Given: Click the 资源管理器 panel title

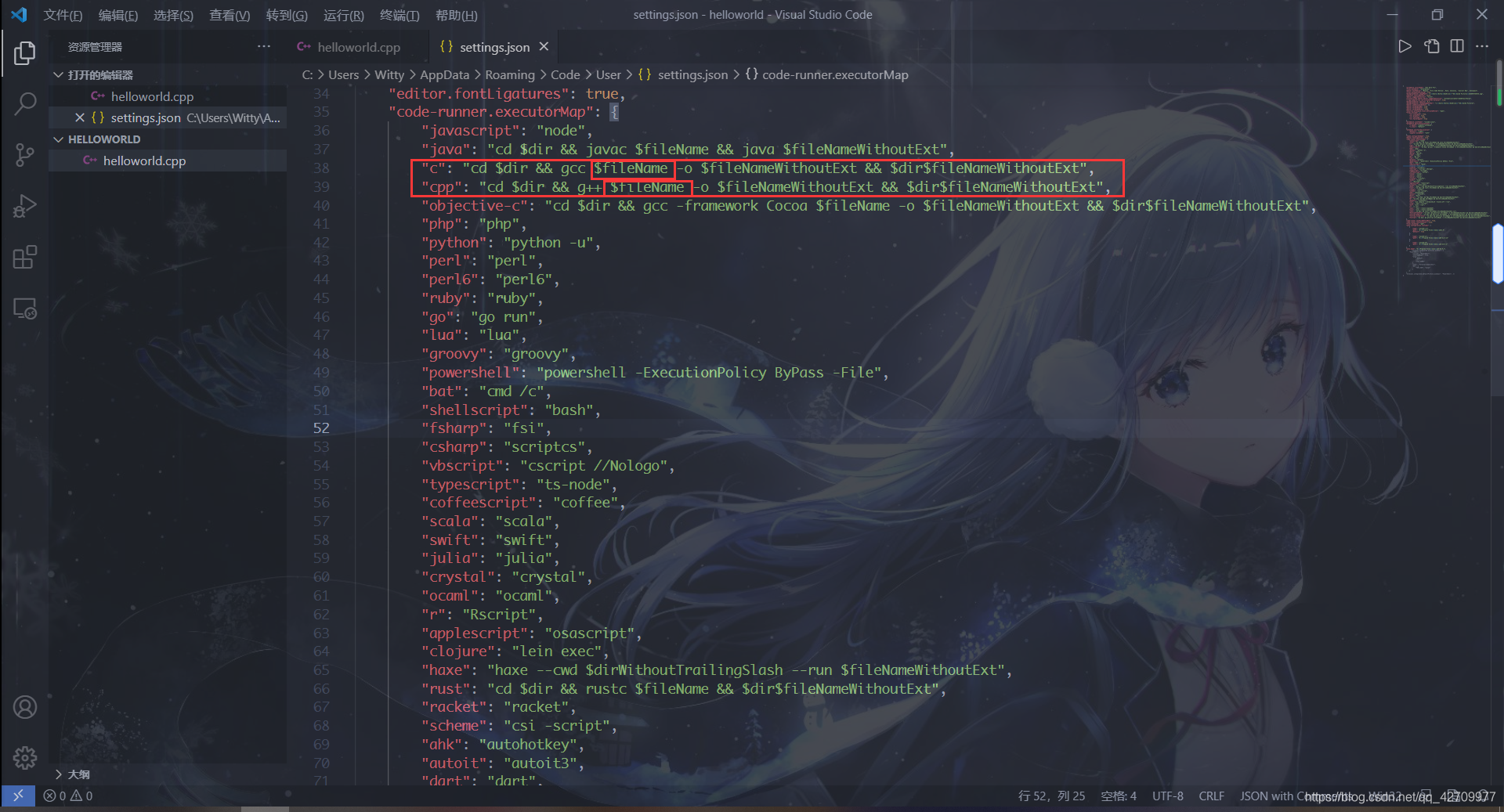Looking at the screenshot, I should click(95, 47).
